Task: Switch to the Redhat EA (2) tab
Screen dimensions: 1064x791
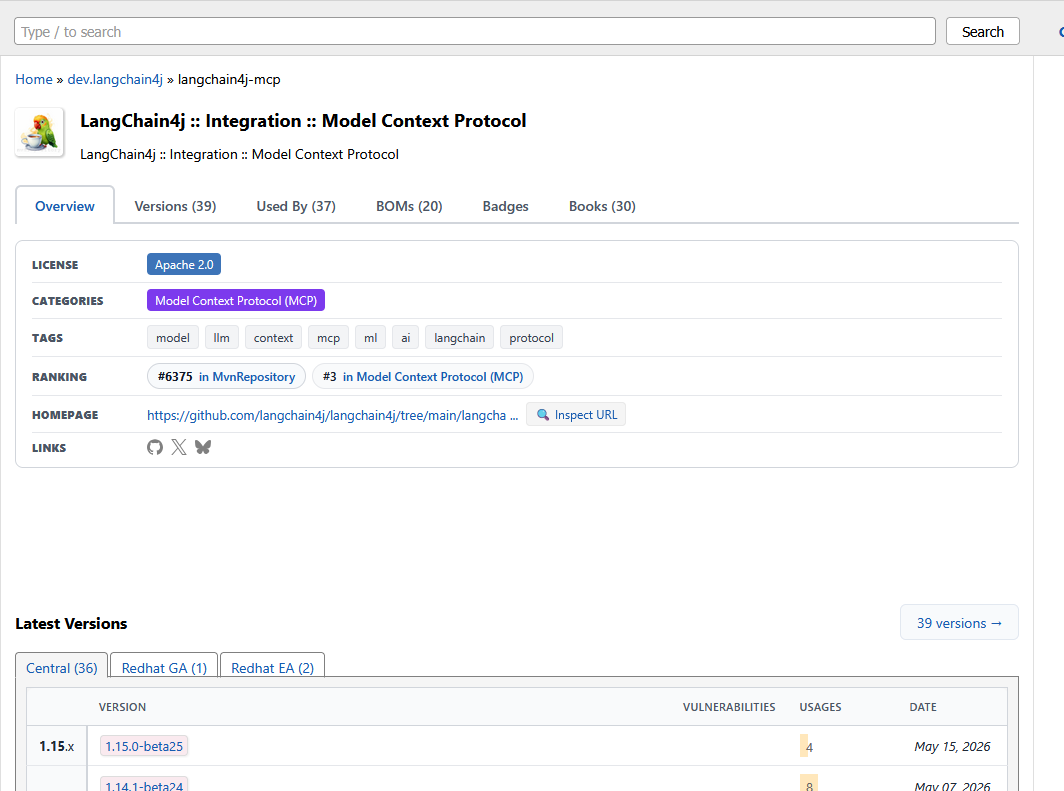Action: tap(273, 668)
